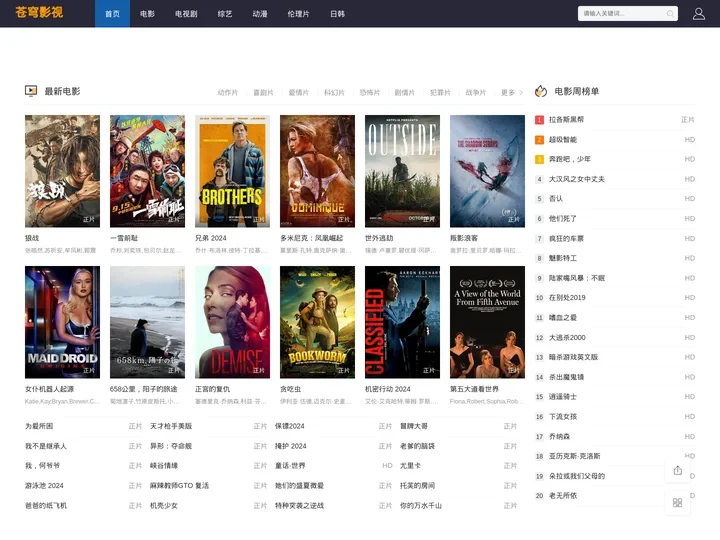720x540 pixels.
Task: Open the 一雪前耻 movie poster
Action: point(147,171)
